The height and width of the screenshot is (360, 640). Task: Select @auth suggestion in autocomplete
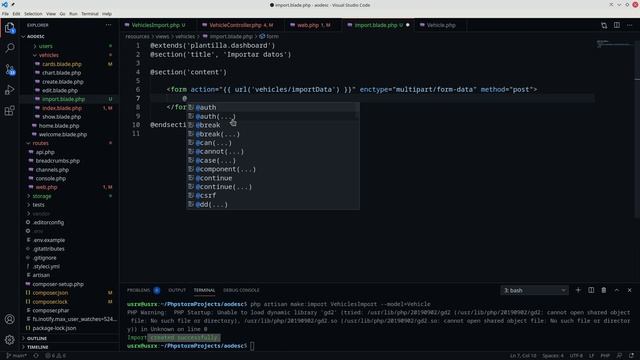click(x=273, y=107)
